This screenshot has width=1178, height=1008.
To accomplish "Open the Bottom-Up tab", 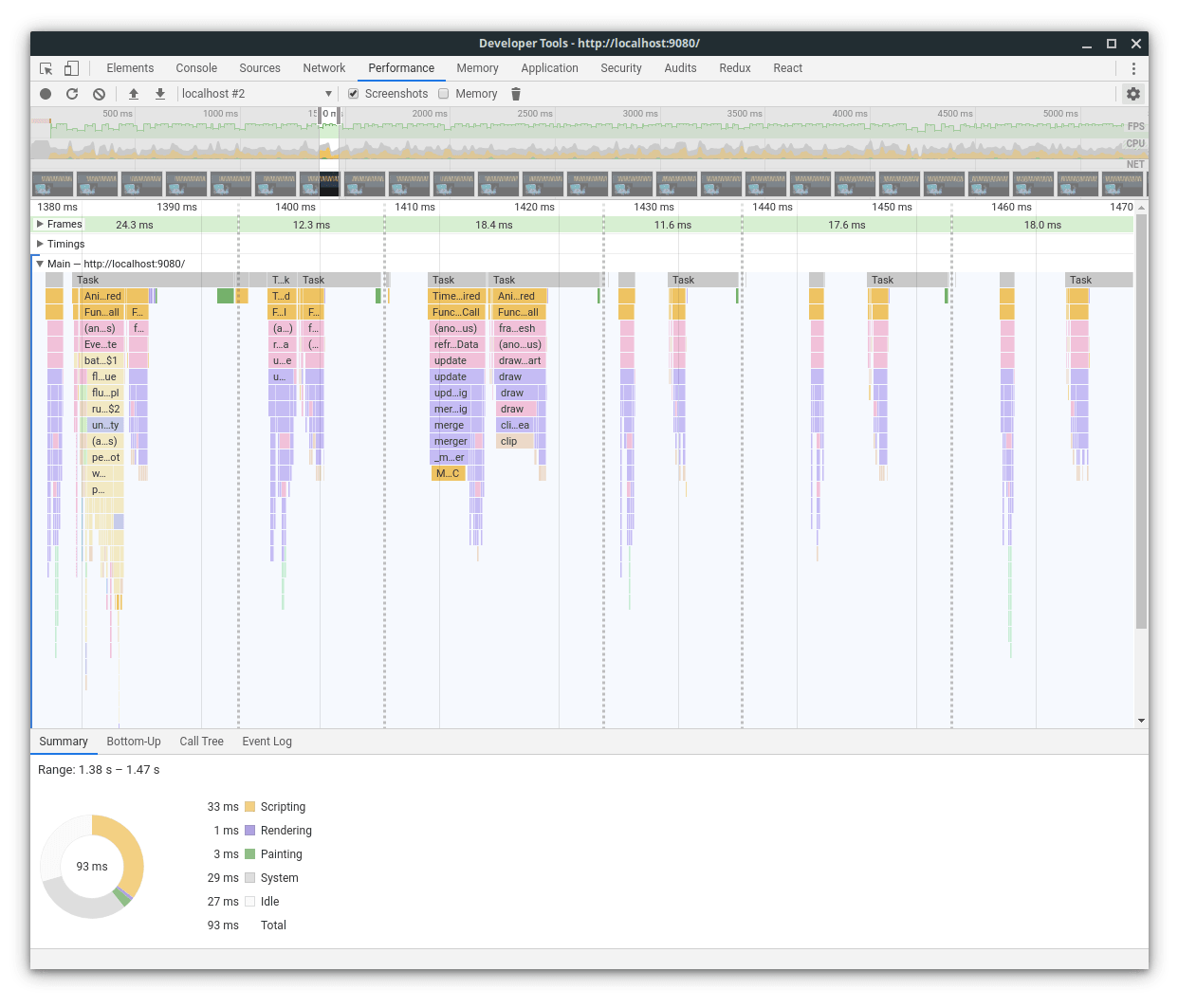I will [134, 742].
